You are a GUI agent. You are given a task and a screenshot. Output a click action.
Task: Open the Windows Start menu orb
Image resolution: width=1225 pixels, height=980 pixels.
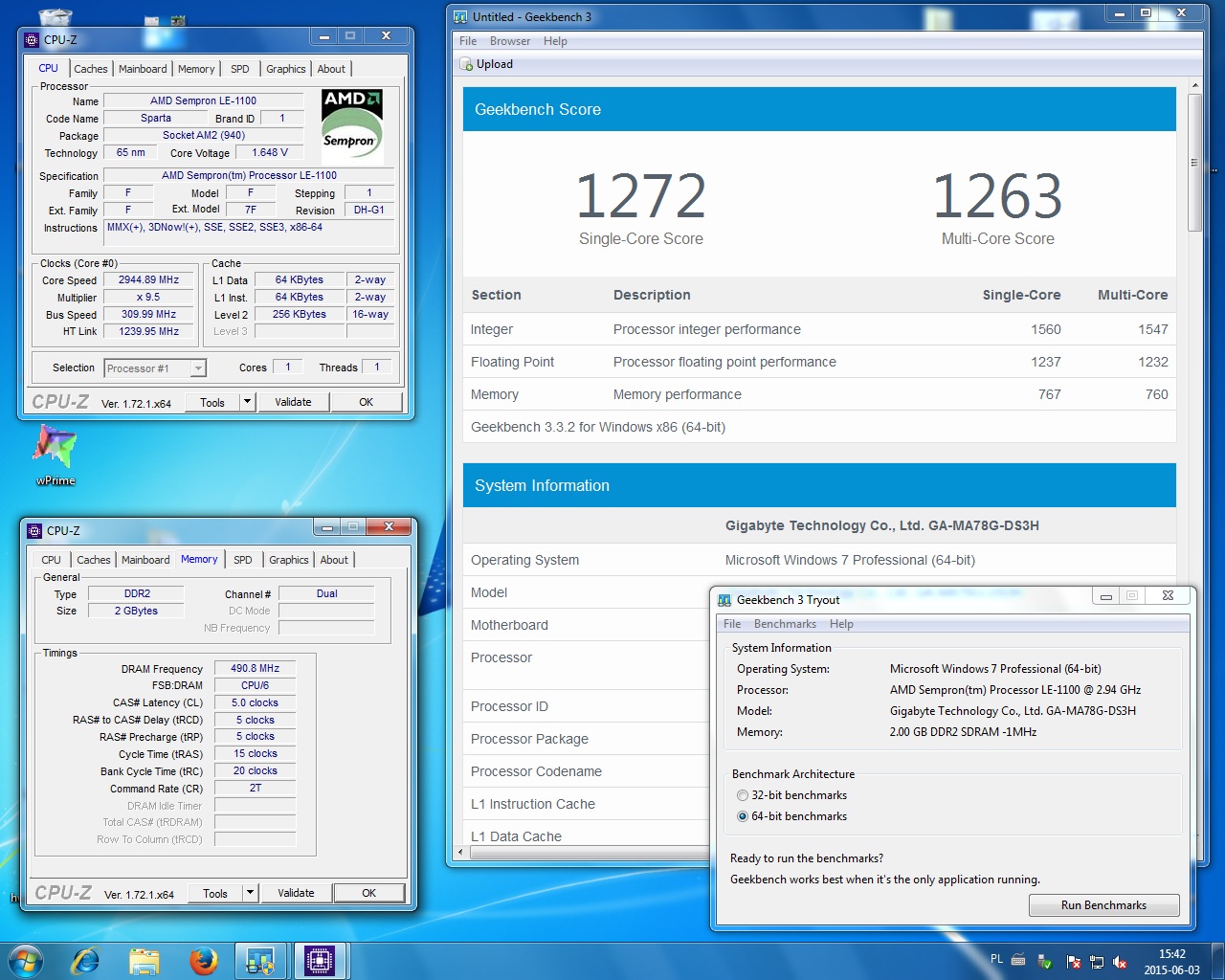[25, 960]
